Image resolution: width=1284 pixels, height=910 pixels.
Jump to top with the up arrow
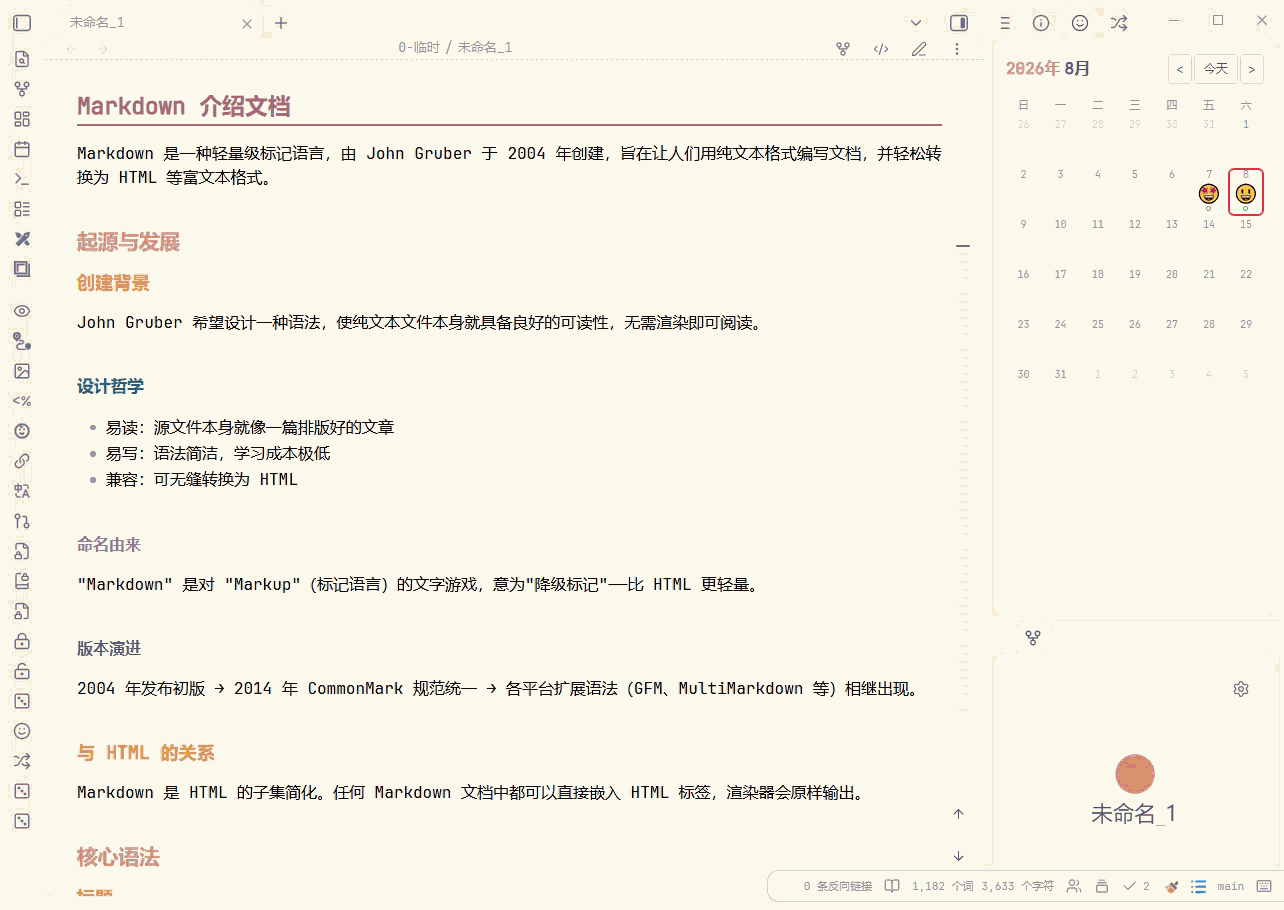point(959,814)
